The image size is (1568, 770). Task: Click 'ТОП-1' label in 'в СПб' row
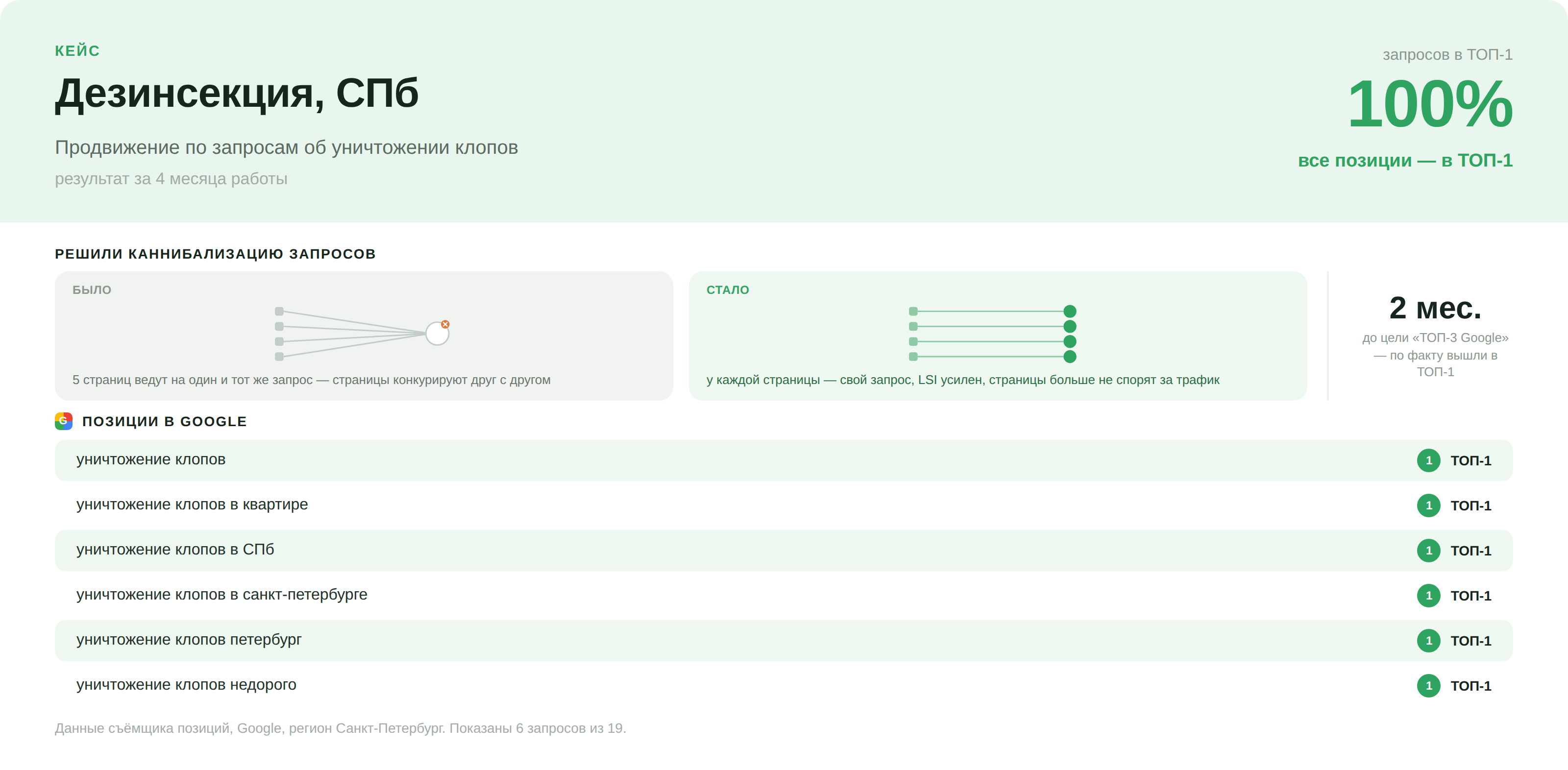click(x=1470, y=551)
